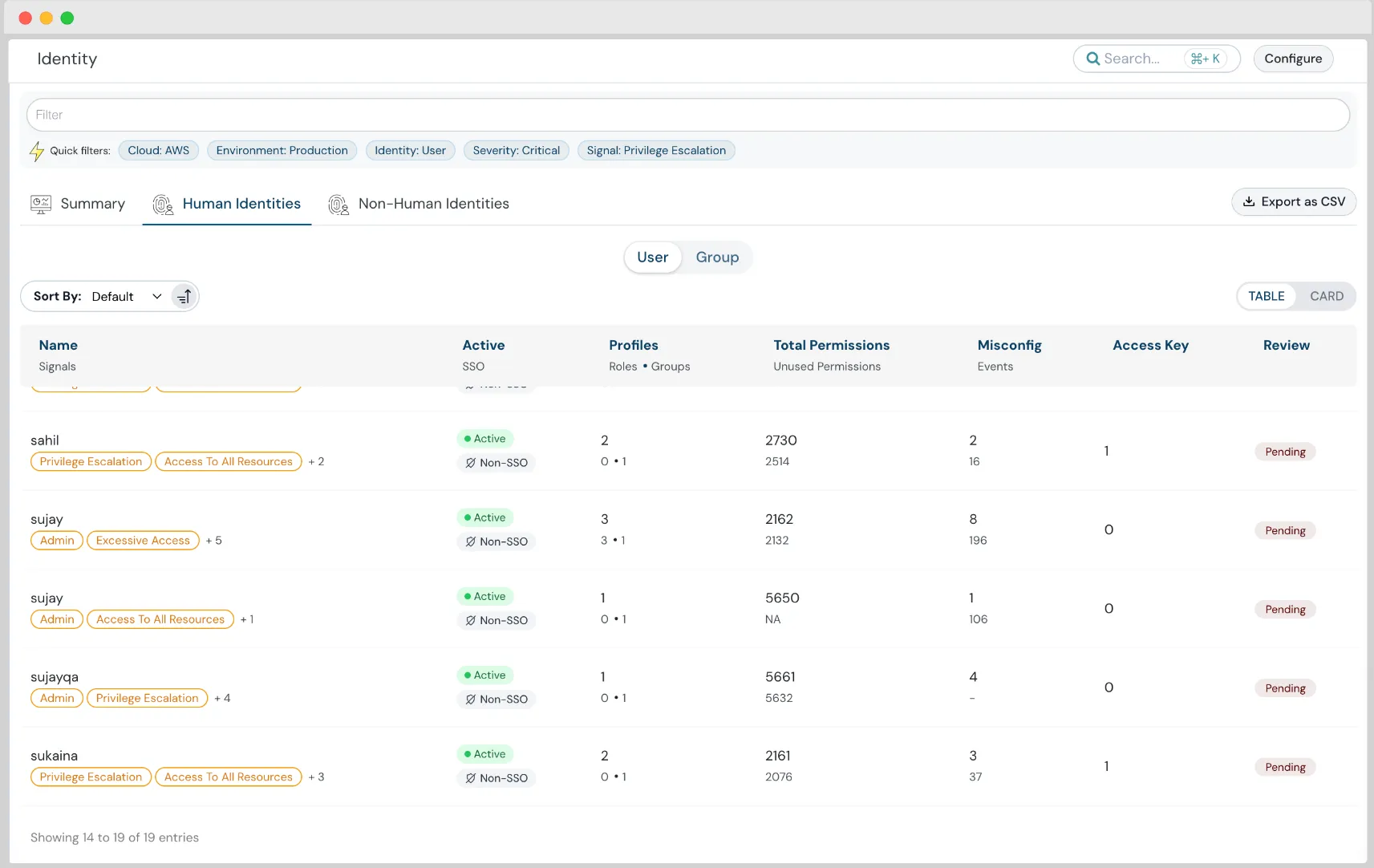Screen dimensions: 1374x868
Task: Click the download icon in Export as CSV
Action: pyautogui.click(x=1250, y=201)
